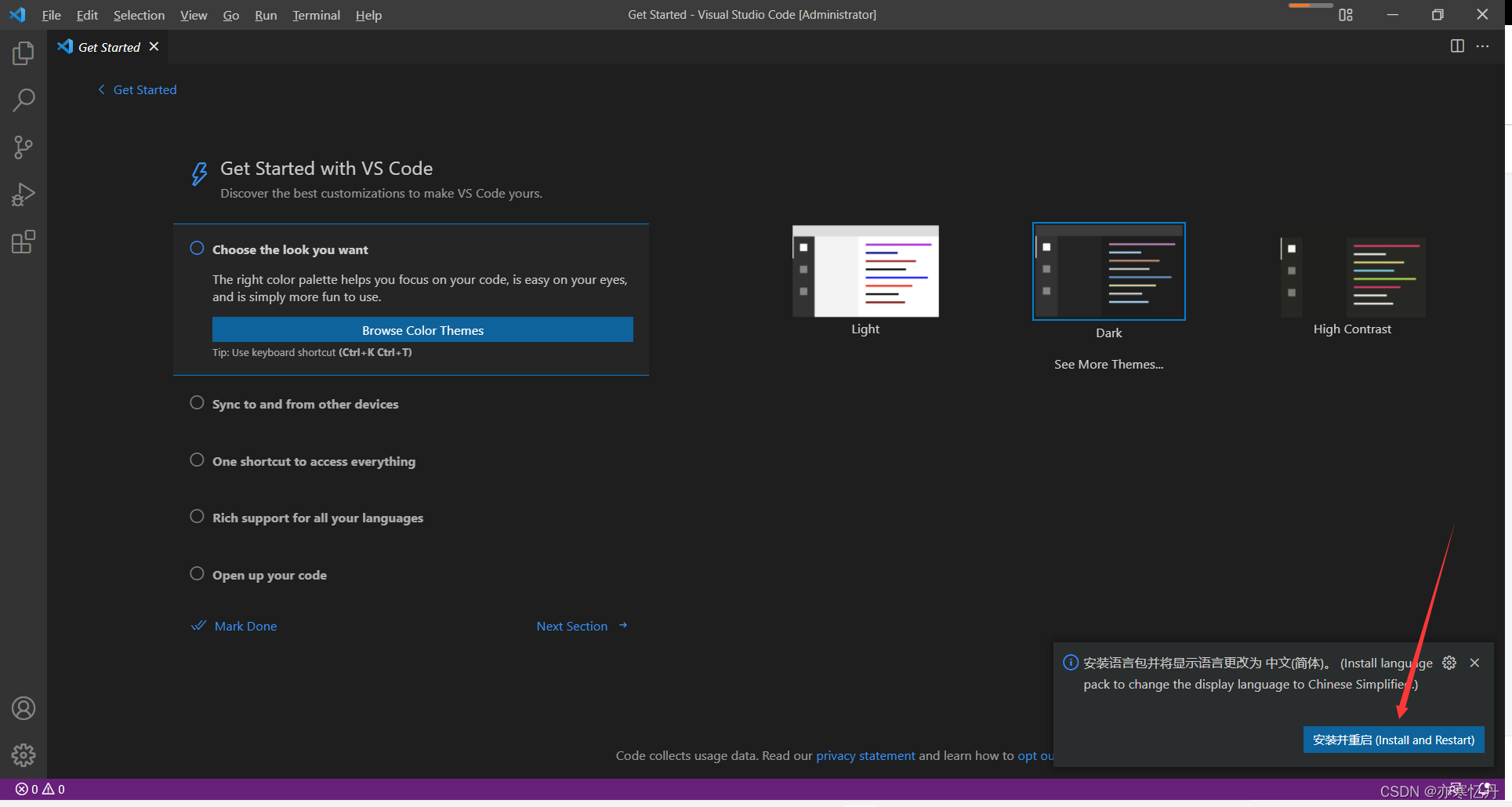The width and height of the screenshot is (1512, 807).
Task: Open notification settings gear icon
Action: [1449, 663]
